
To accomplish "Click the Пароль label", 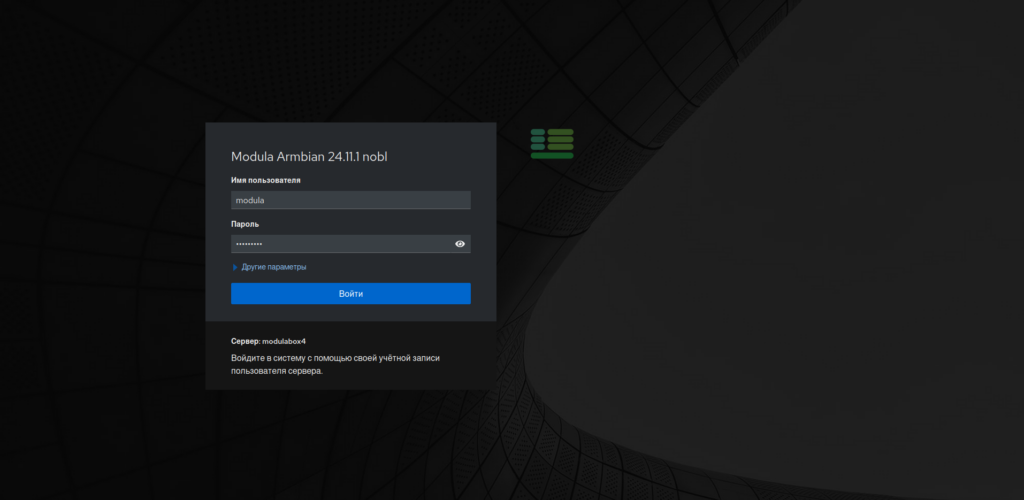I will tap(245, 224).
